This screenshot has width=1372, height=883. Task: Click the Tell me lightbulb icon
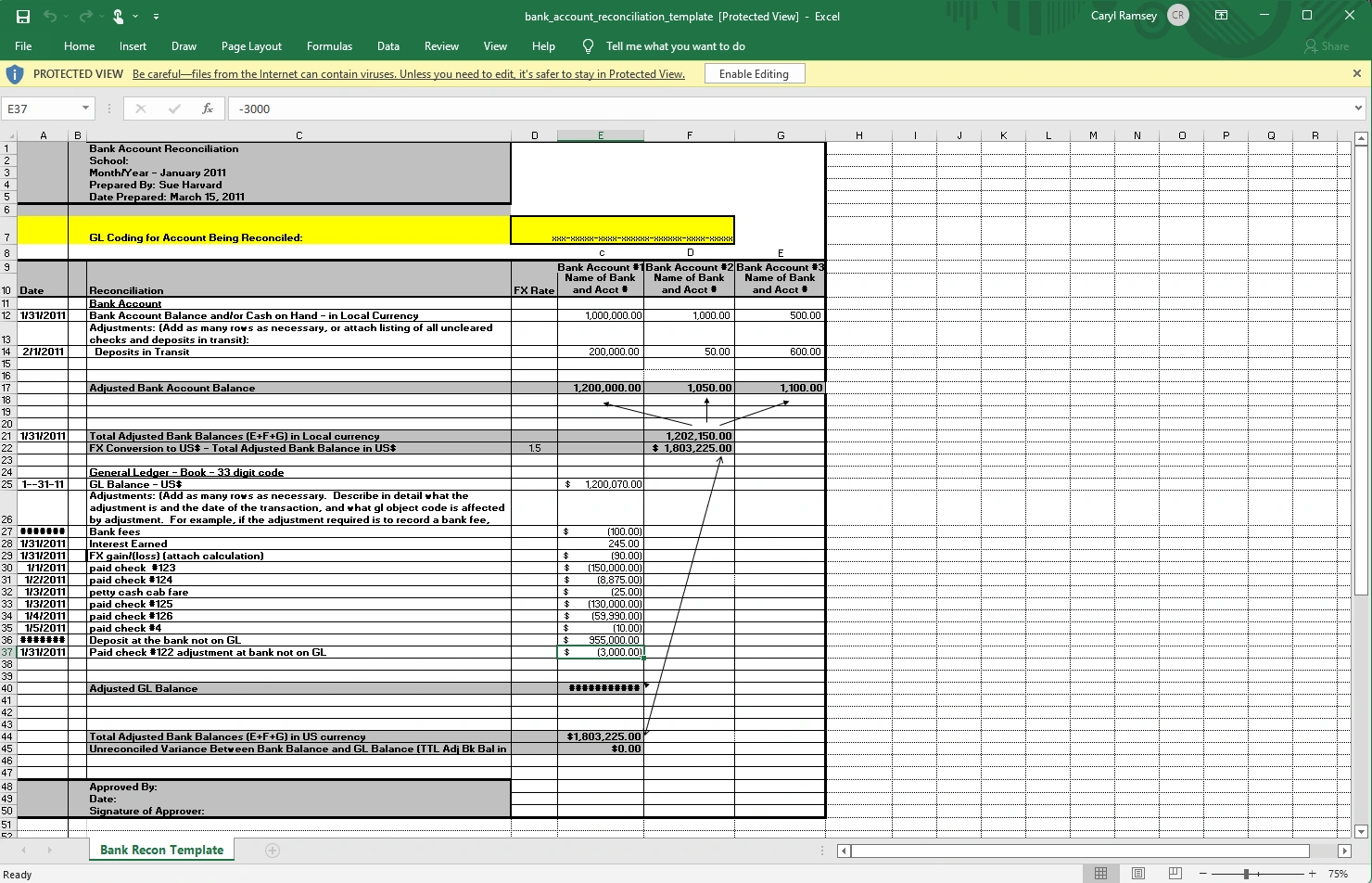point(588,46)
